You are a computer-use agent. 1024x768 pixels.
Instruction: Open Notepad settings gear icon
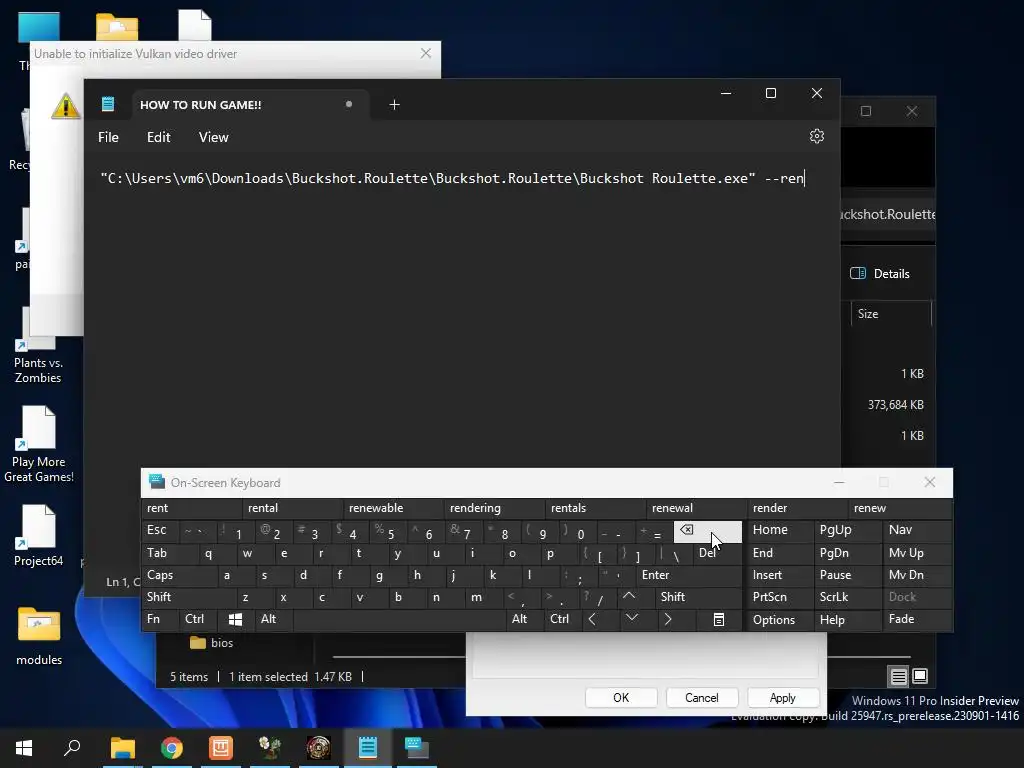[x=816, y=136]
